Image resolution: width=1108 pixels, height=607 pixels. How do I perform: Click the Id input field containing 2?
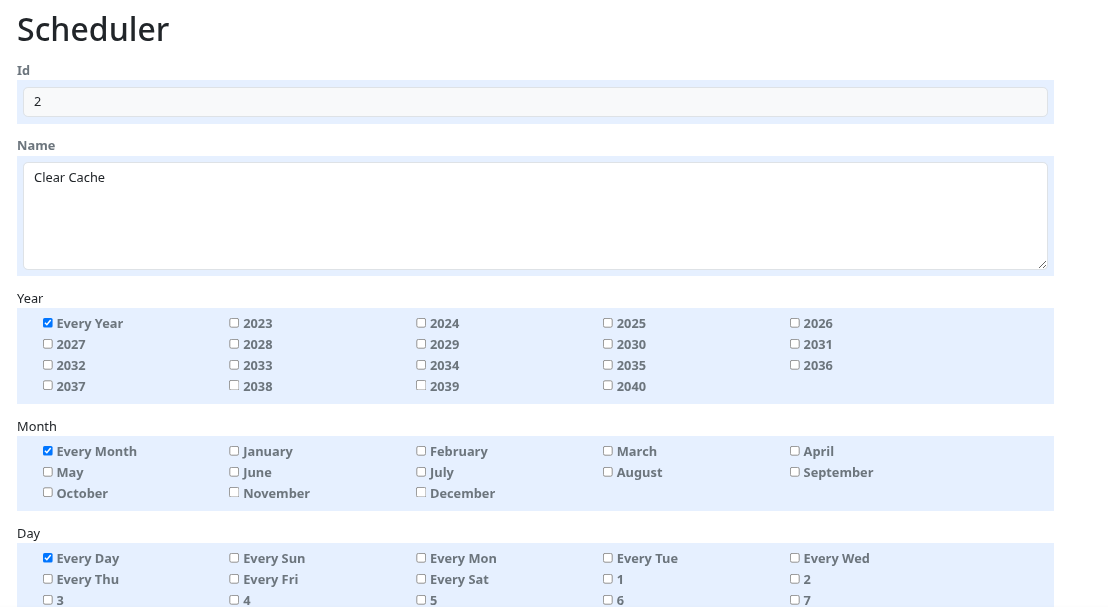tap(535, 102)
